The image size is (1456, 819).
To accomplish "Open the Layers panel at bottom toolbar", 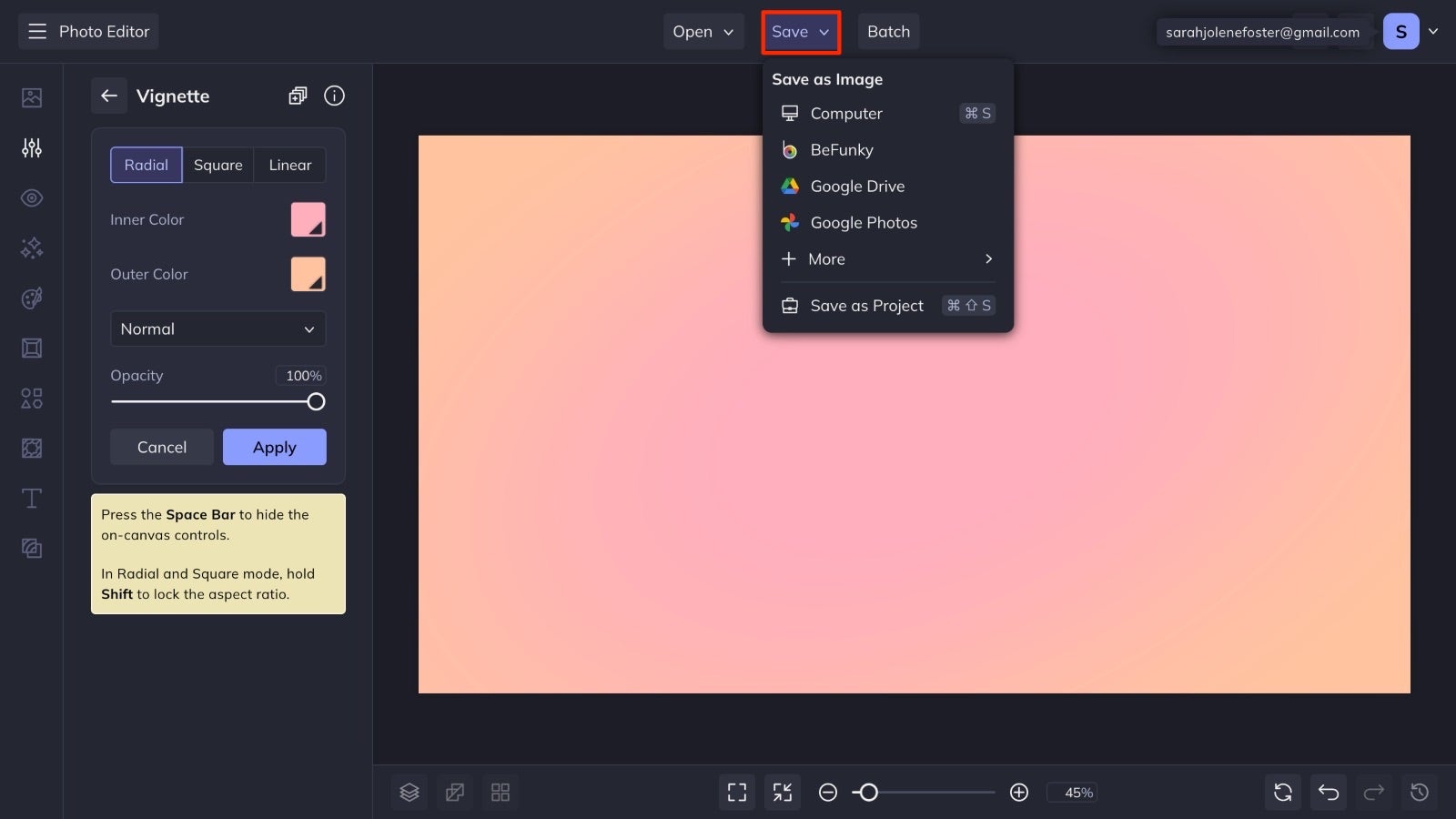I will click(409, 792).
